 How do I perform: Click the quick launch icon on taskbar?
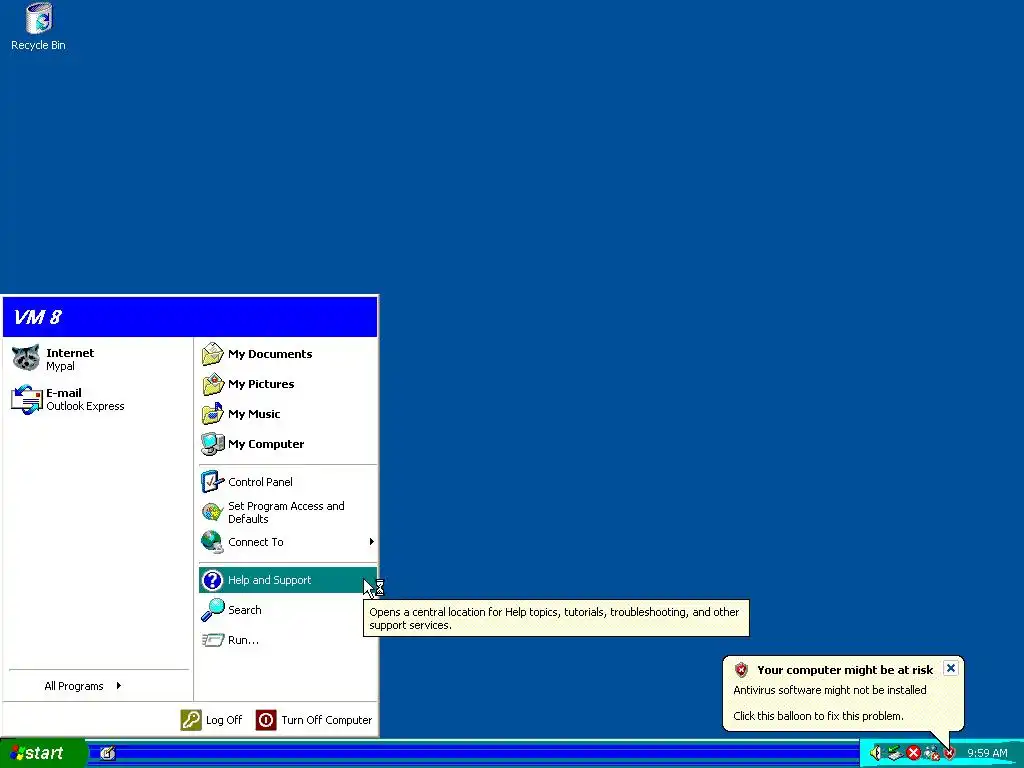(x=108, y=754)
